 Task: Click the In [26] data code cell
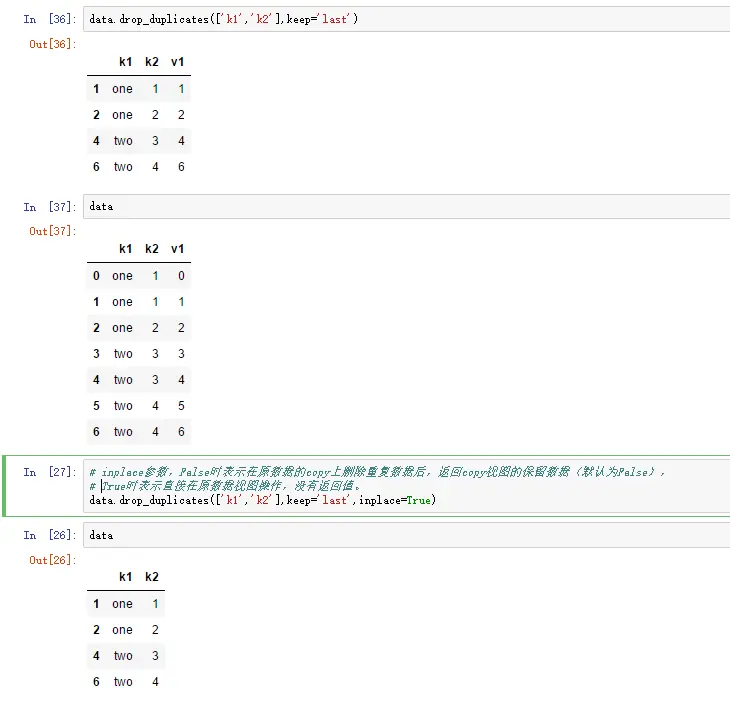click(x=406, y=535)
